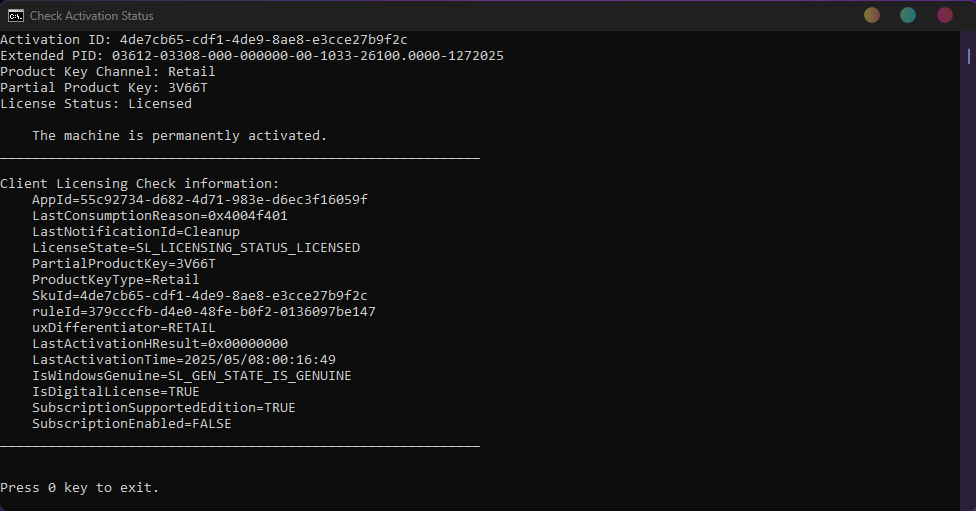Screen dimensions: 976x511
Task: Click the IsDigitalLicense=TRUE line
Action: [x=115, y=391]
